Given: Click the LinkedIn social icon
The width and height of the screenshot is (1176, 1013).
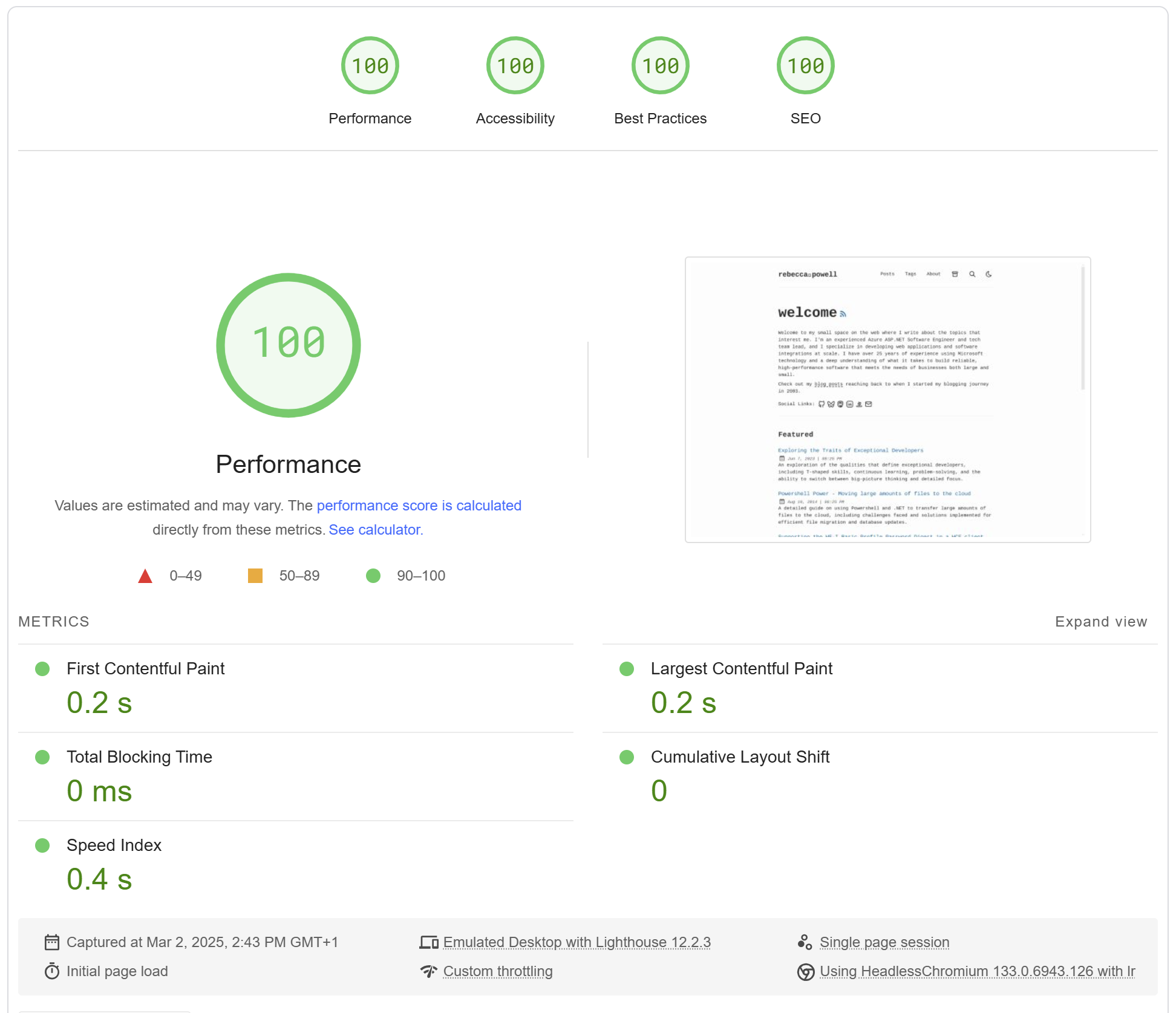Looking at the screenshot, I should pos(850,404).
